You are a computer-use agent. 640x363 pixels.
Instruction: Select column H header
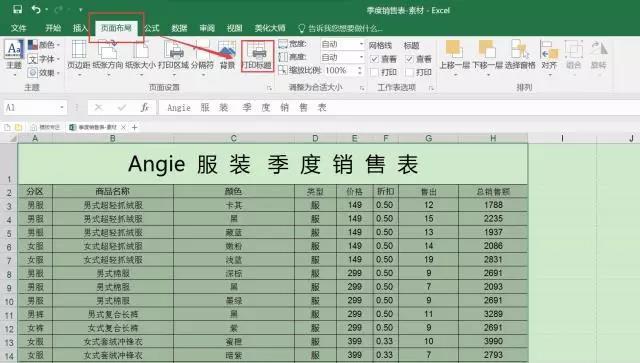coord(493,138)
